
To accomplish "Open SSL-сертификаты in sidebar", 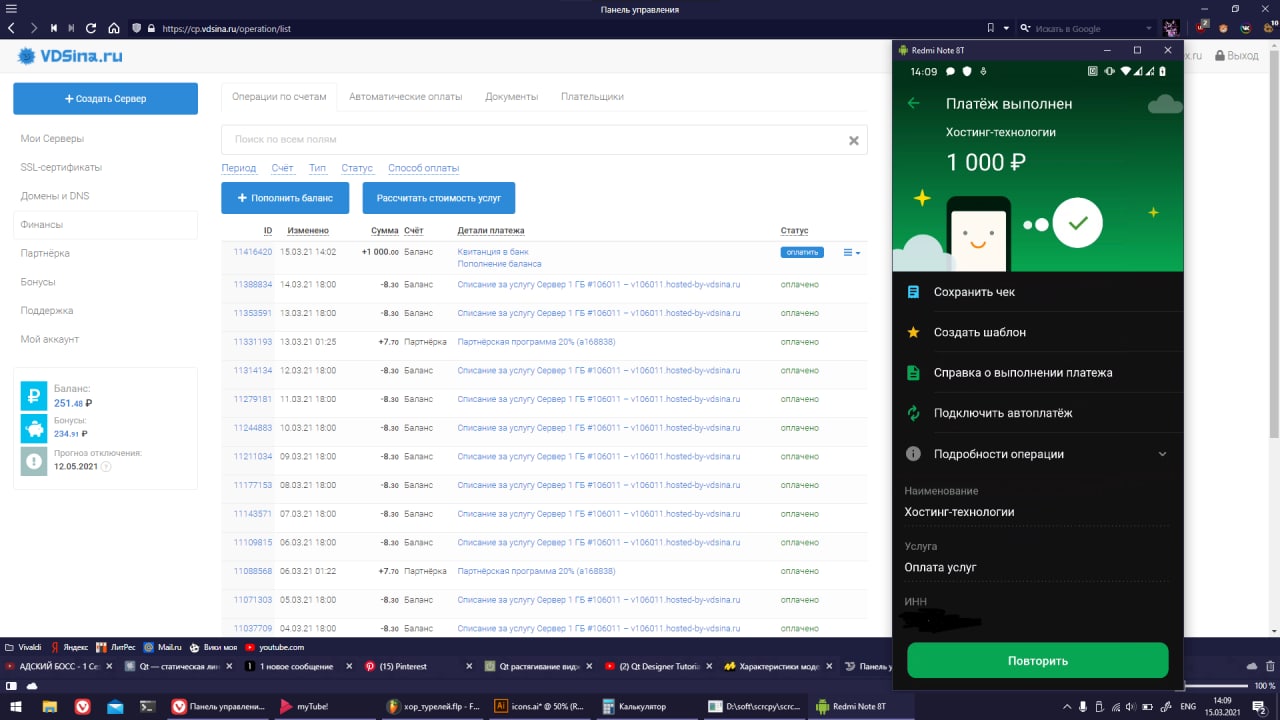I will click(61, 167).
